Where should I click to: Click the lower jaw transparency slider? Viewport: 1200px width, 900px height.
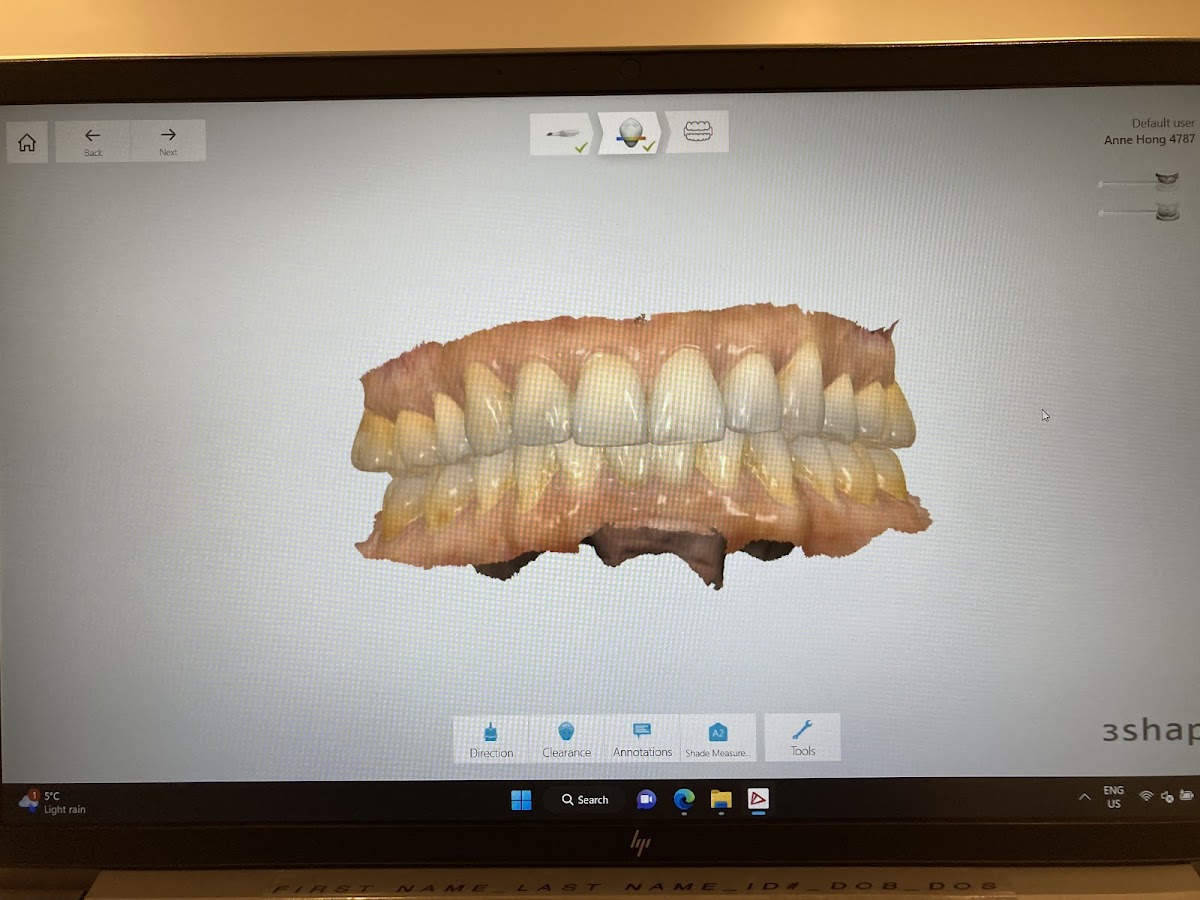[x=1125, y=213]
